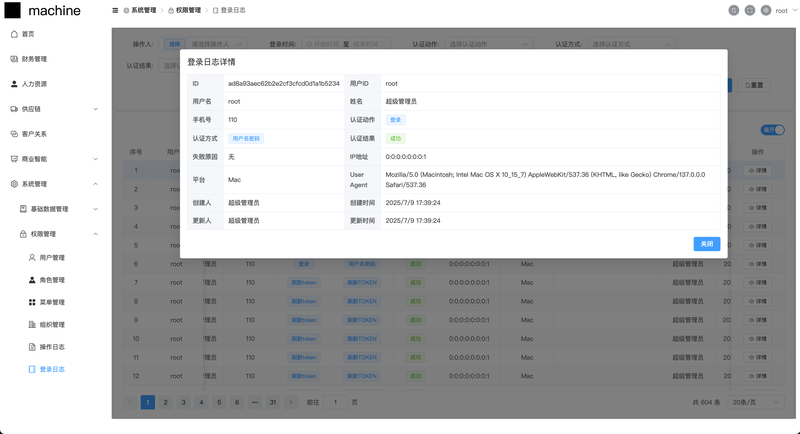Image resolution: width=800 pixels, height=434 pixels.
Task: Click the 关闭 button in dialog
Action: (707, 244)
